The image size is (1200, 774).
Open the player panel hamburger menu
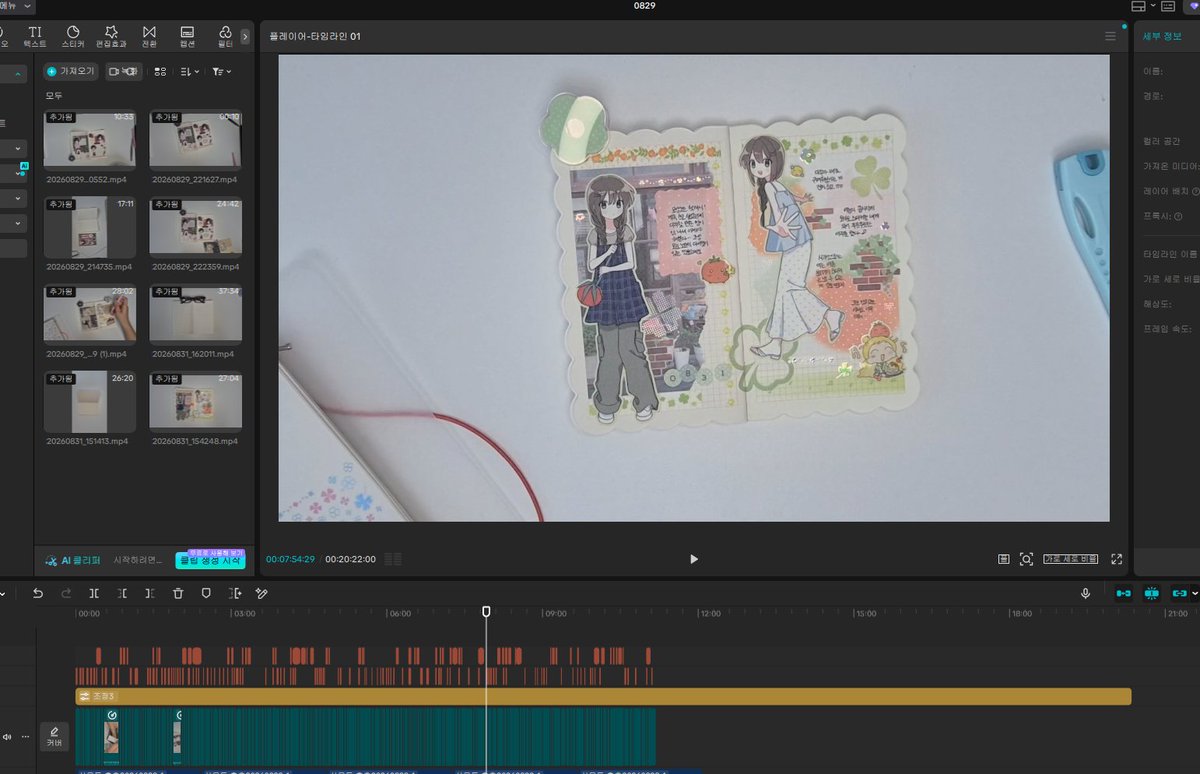point(1110,36)
